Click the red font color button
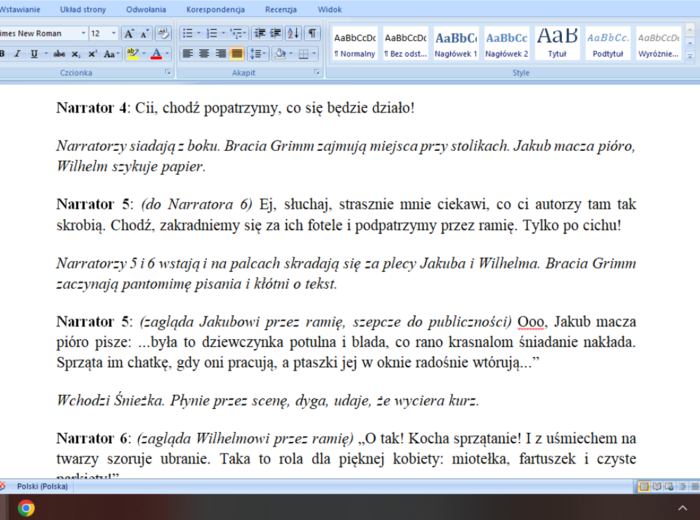This screenshot has height=520, width=700. pyautogui.click(x=155, y=53)
